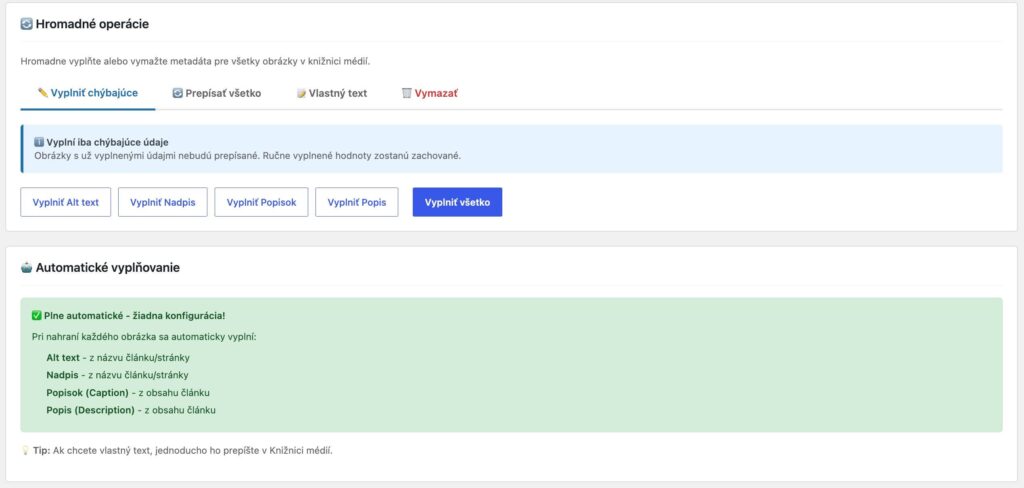Click the lightbulb icon beside Tip
This screenshot has width=1024, height=488.
click(25, 451)
